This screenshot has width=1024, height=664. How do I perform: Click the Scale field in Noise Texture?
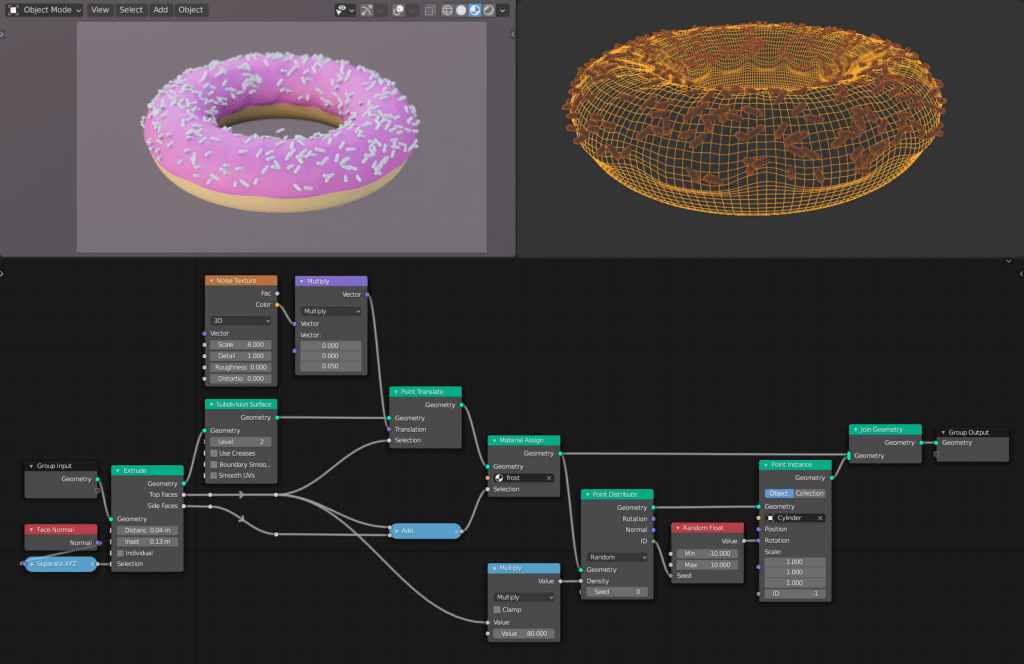pos(240,344)
